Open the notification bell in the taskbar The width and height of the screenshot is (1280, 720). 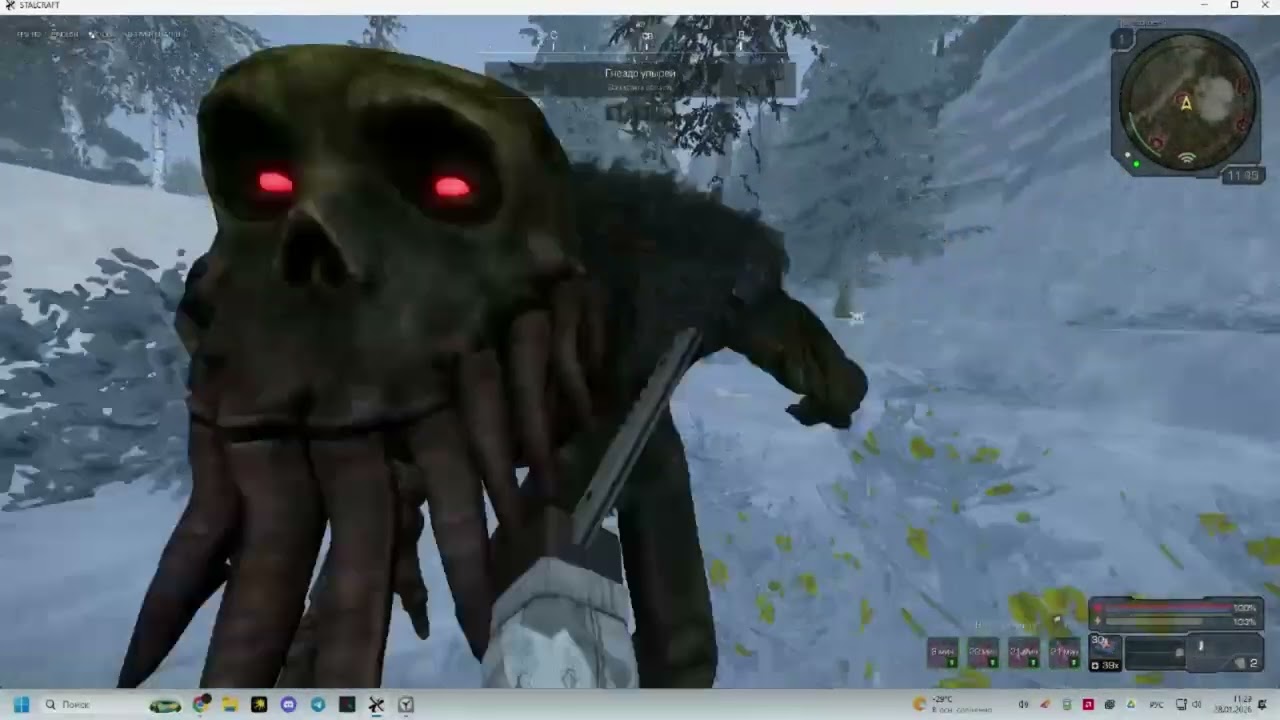coord(1262,705)
